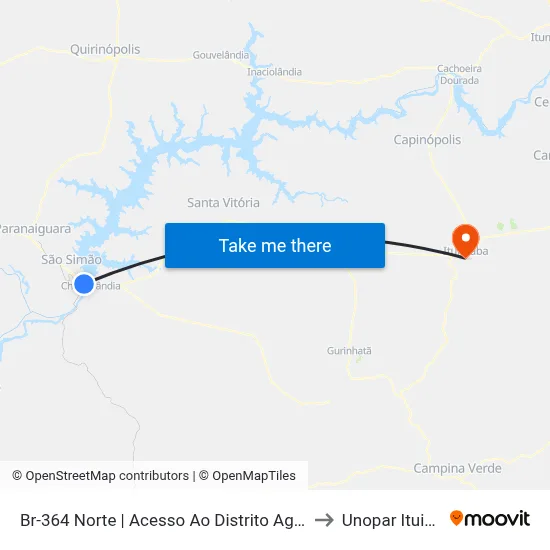Click the Santa Vitória map label
The image size is (550, 550).
[x=223, y=202]
